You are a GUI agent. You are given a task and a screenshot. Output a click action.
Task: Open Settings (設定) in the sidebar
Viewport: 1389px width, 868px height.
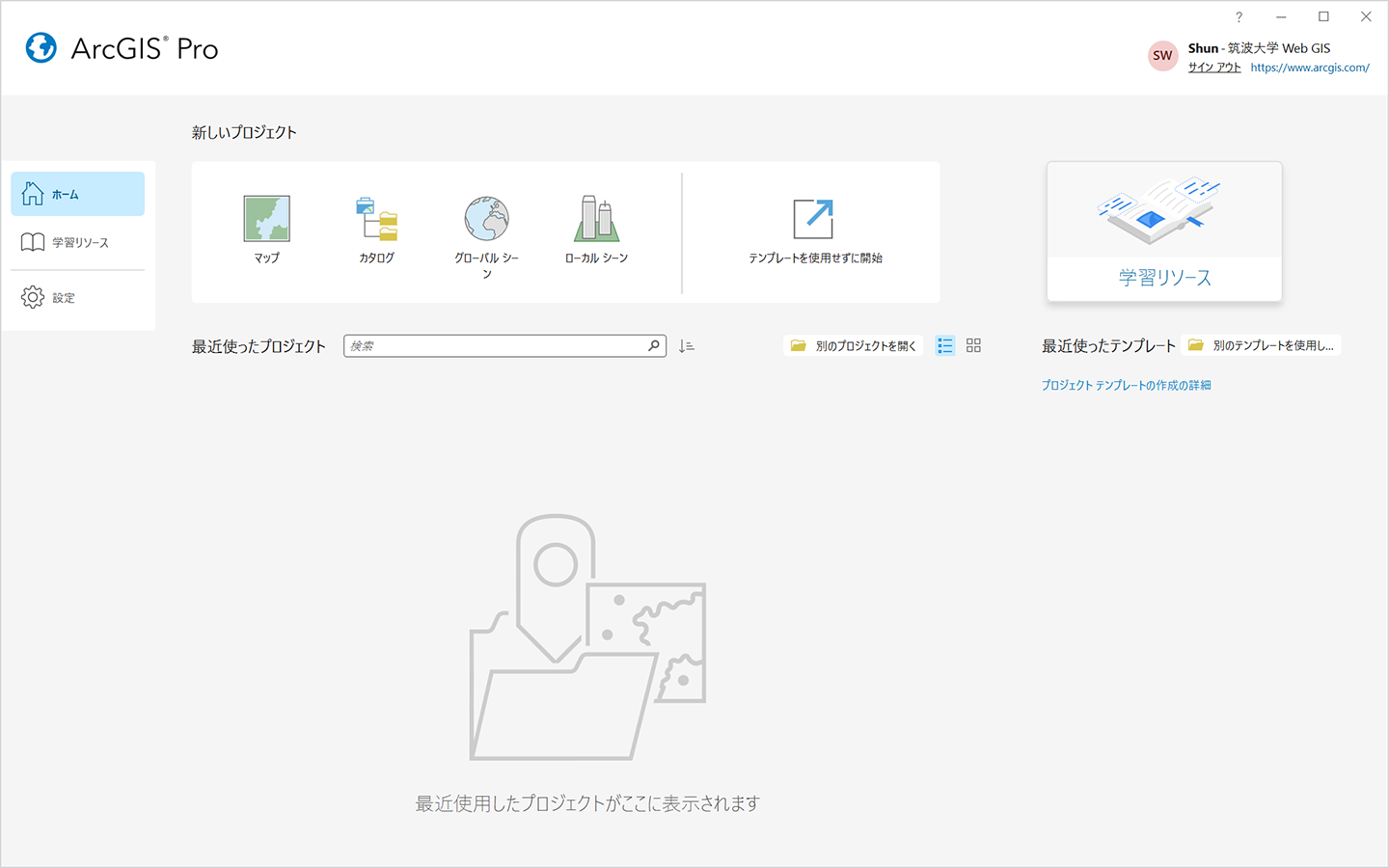(x=78, y=297)
